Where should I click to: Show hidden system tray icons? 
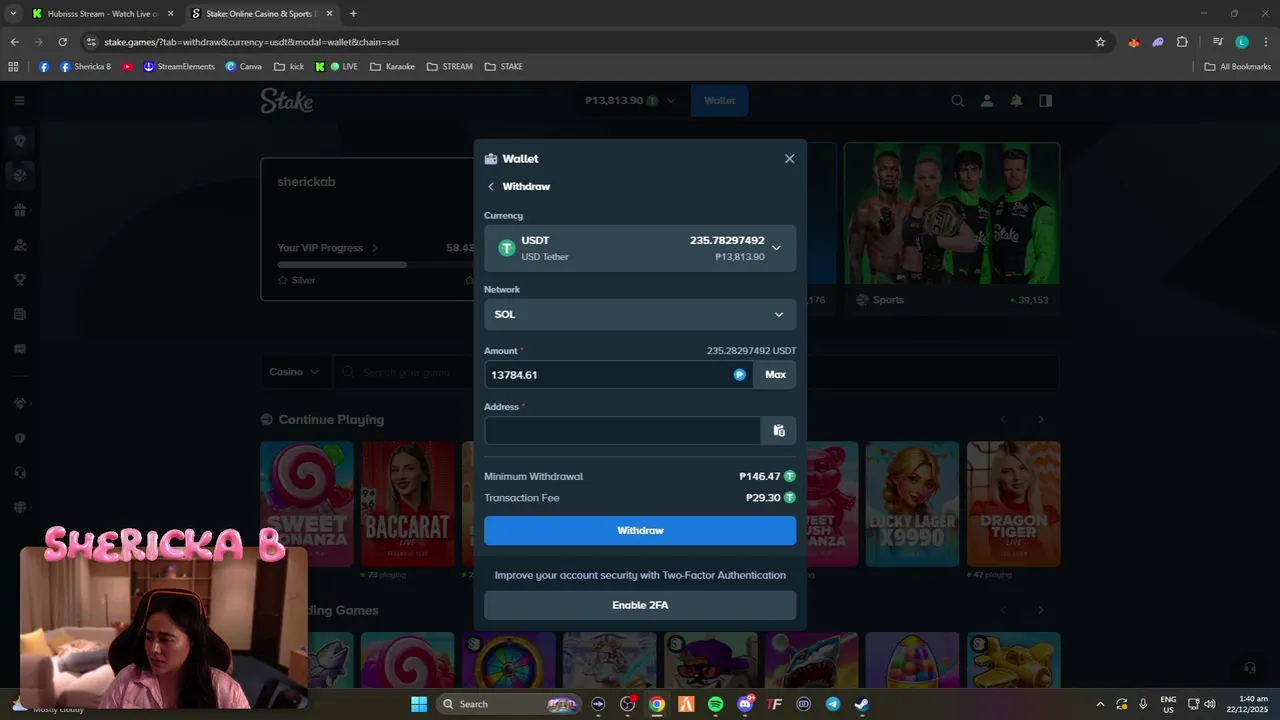(1100, 704)
